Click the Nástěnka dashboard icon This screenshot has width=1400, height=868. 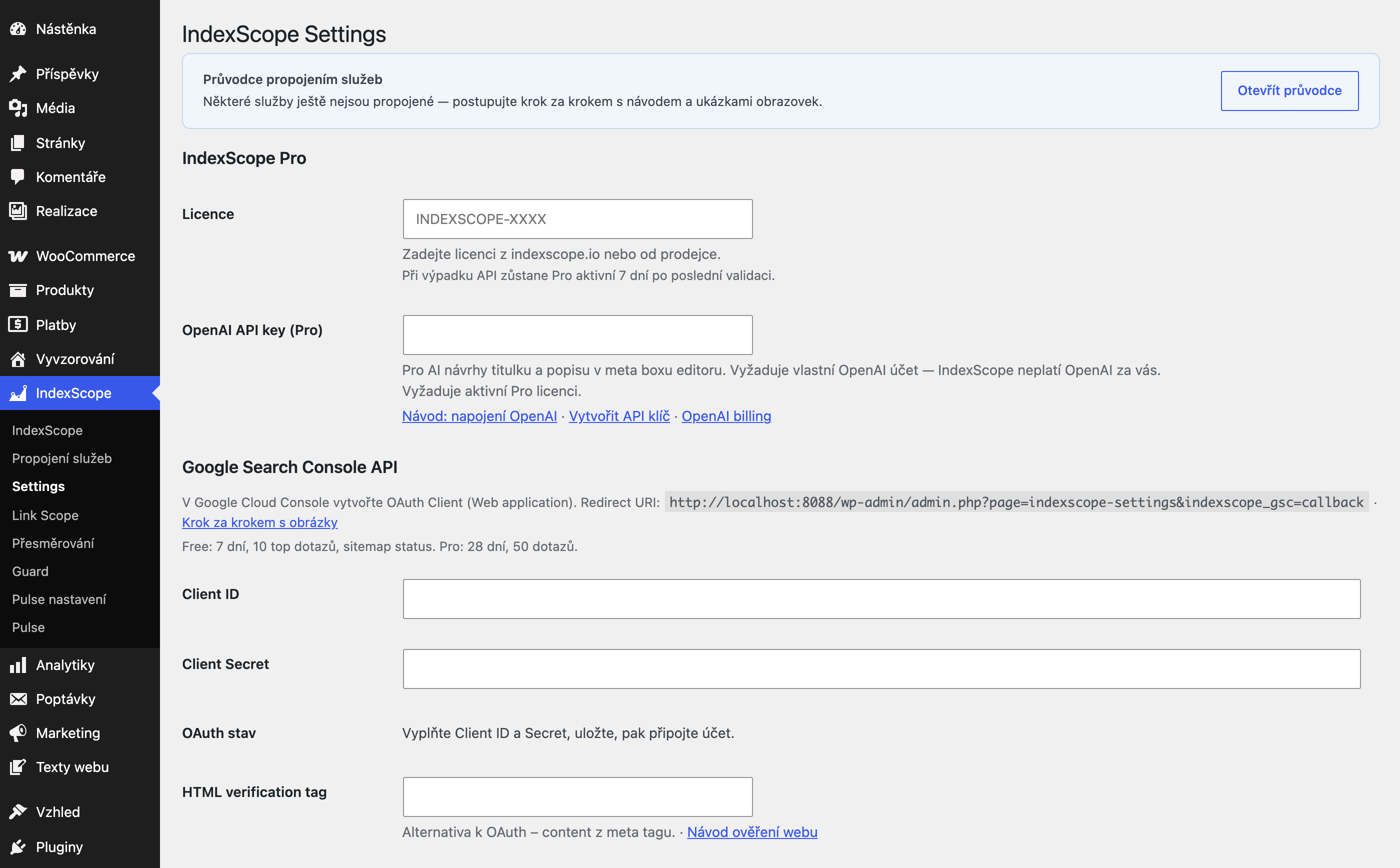coord(18,28)
